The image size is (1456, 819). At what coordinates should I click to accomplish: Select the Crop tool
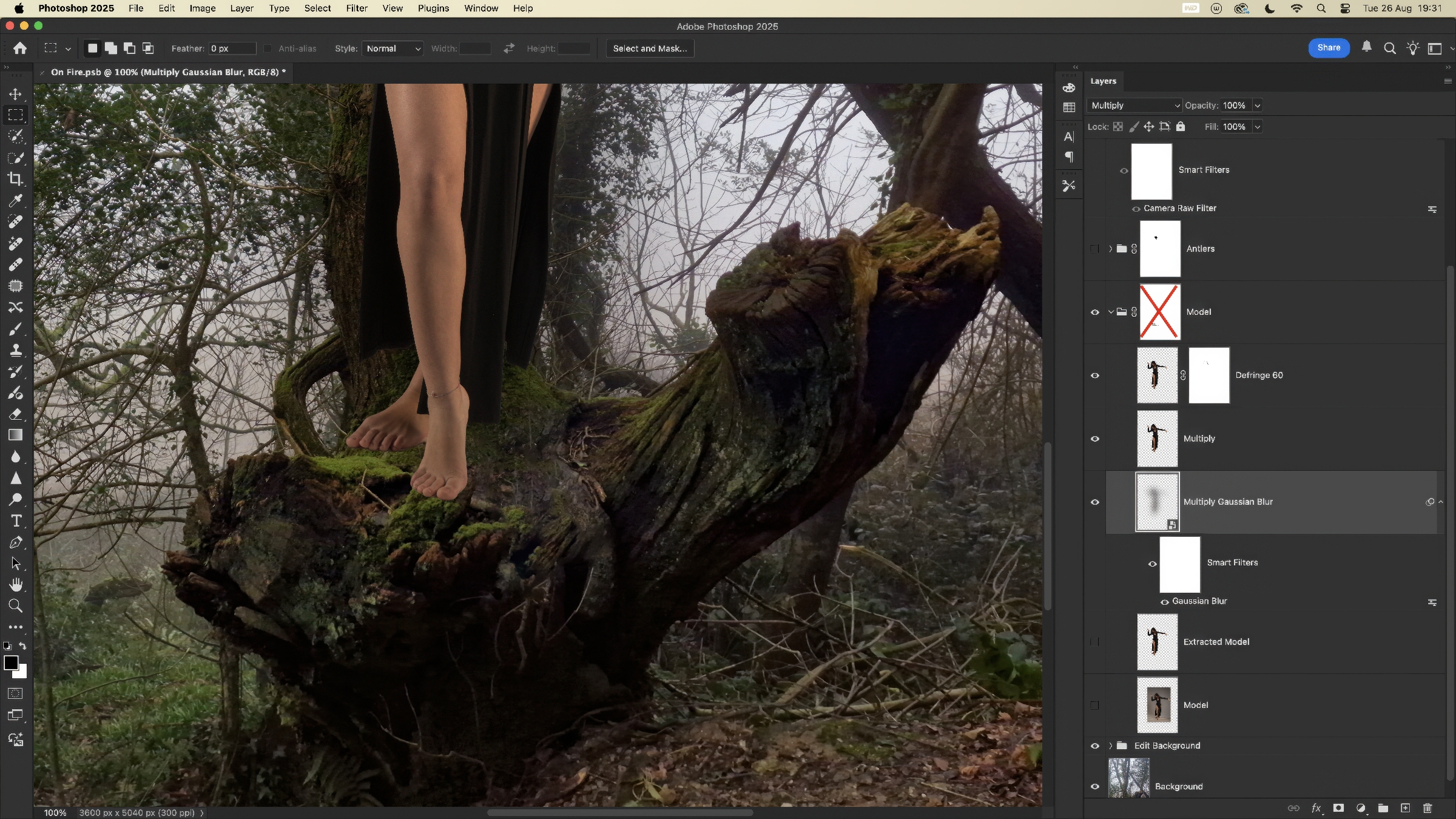(x=16, y=179)
